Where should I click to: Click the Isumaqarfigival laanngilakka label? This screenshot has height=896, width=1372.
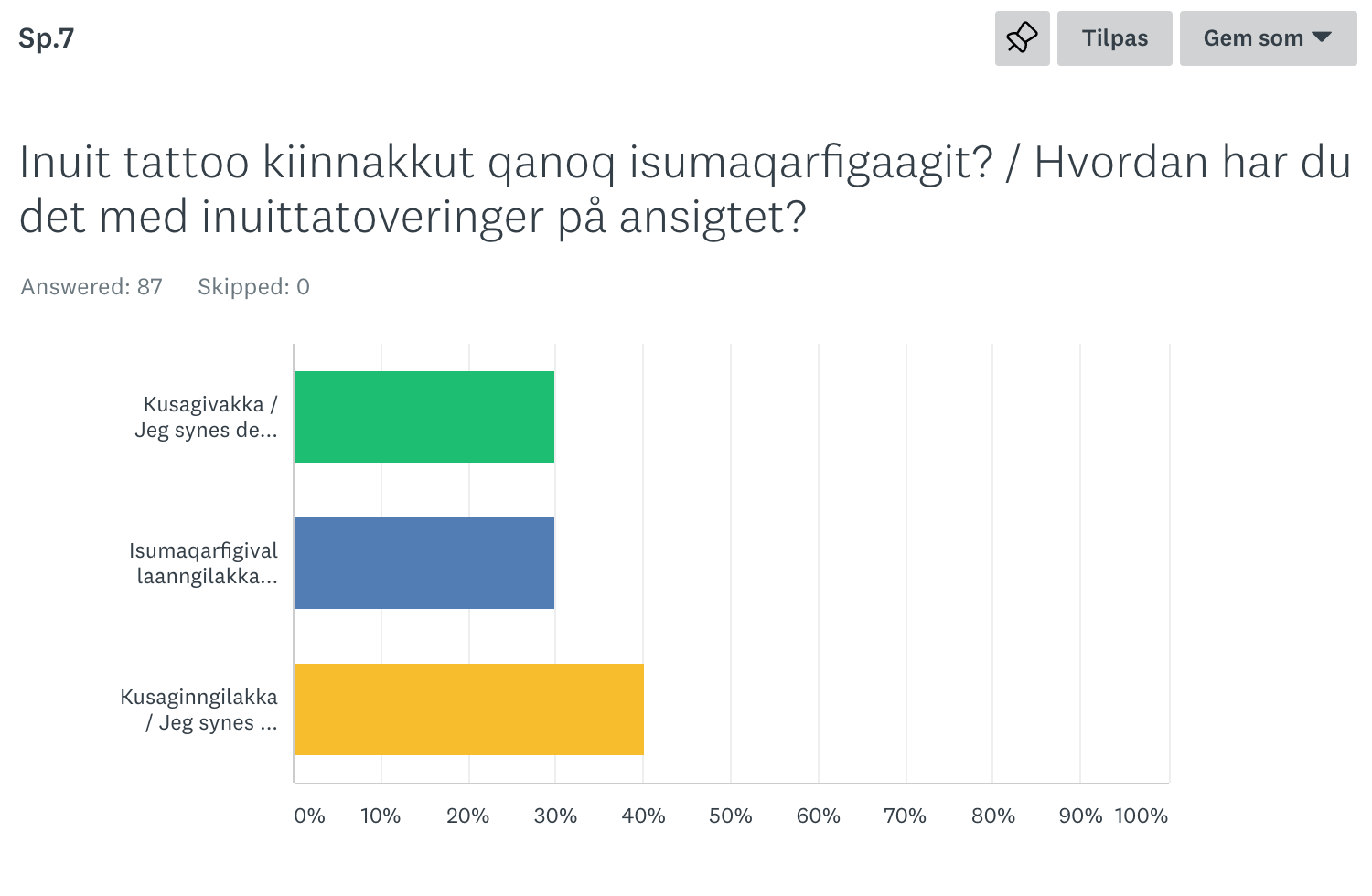tap(204, 563)
